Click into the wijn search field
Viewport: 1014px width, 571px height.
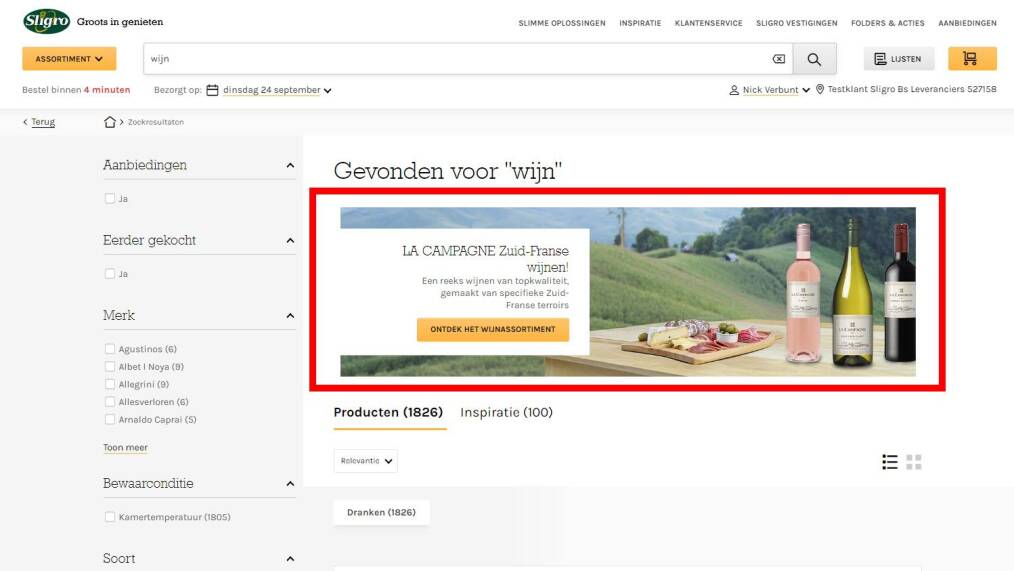[x=456, y=59]
